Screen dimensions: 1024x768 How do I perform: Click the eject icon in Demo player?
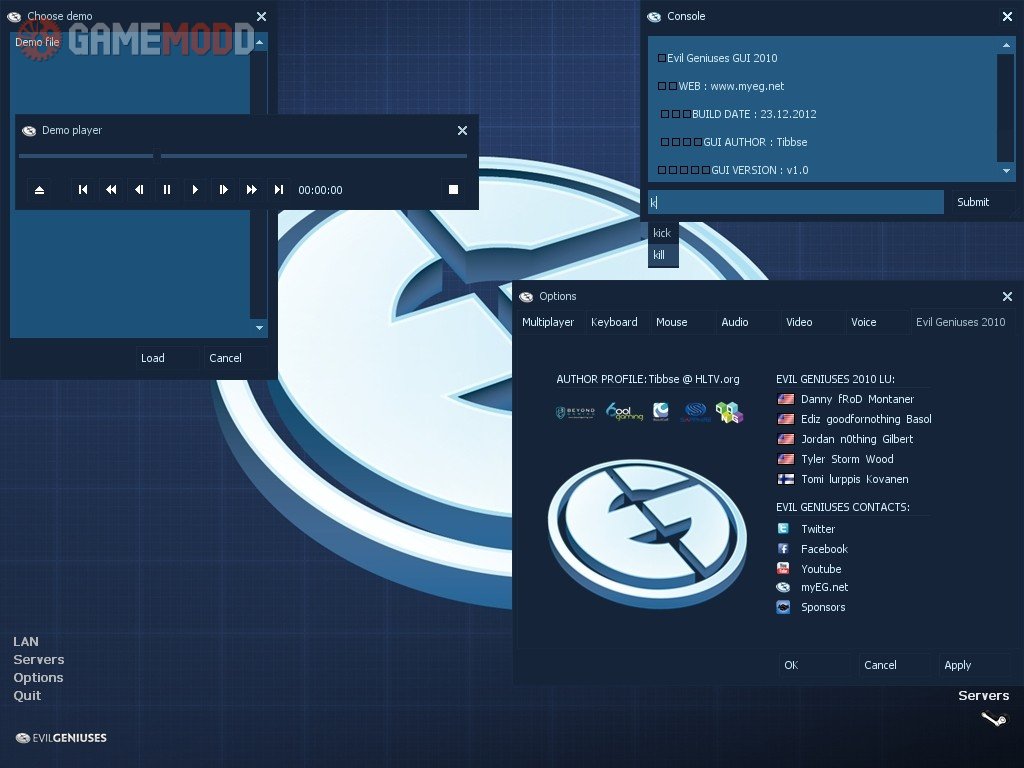40,190
